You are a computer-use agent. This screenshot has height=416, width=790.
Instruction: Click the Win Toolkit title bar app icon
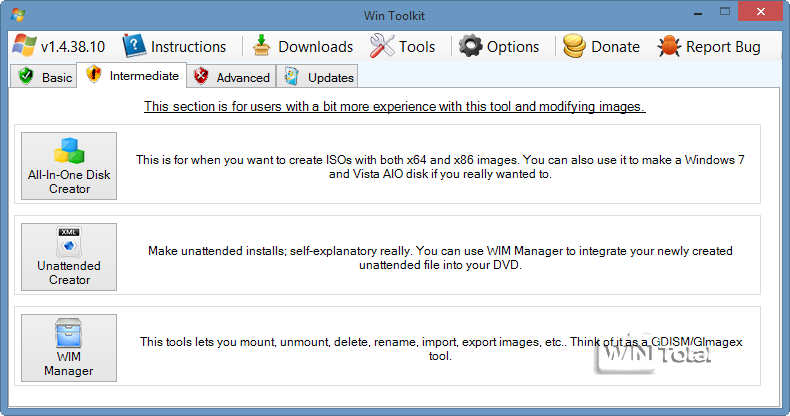(18, 15)
